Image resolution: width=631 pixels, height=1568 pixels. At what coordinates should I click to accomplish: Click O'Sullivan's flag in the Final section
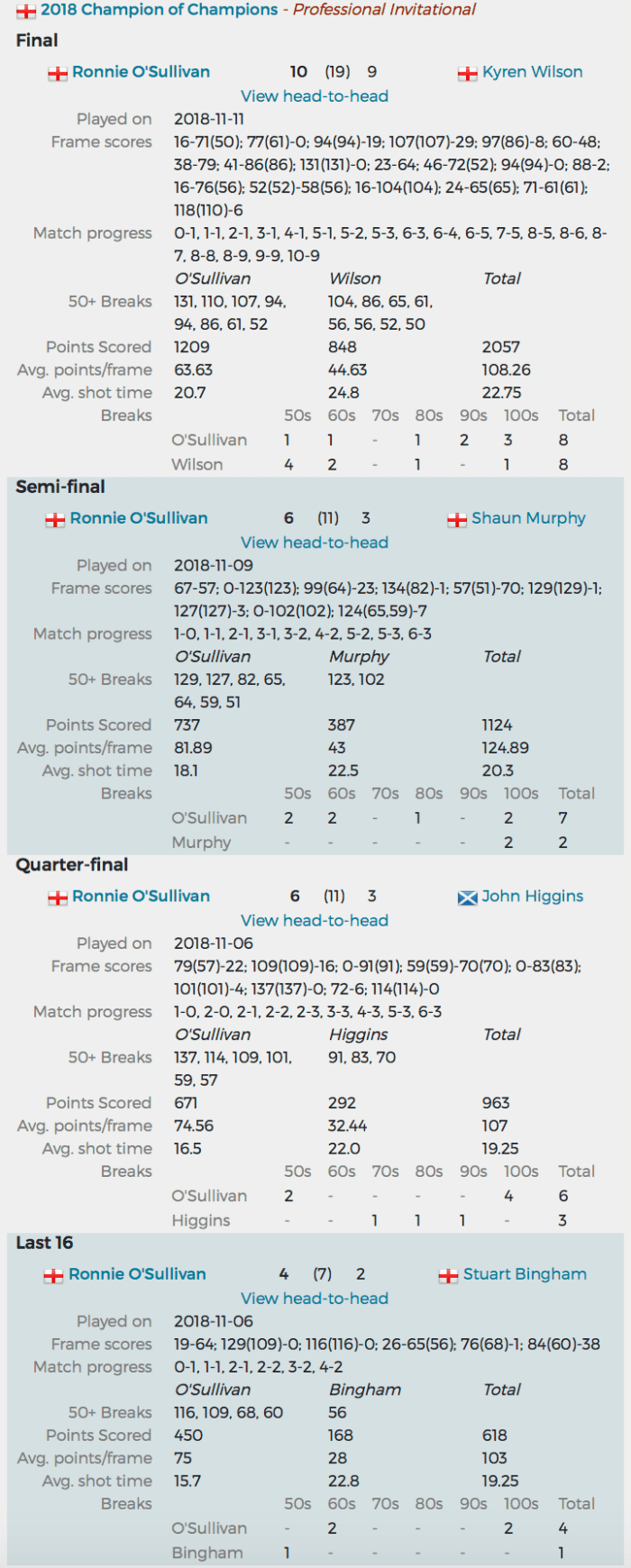tap(58, 73)
